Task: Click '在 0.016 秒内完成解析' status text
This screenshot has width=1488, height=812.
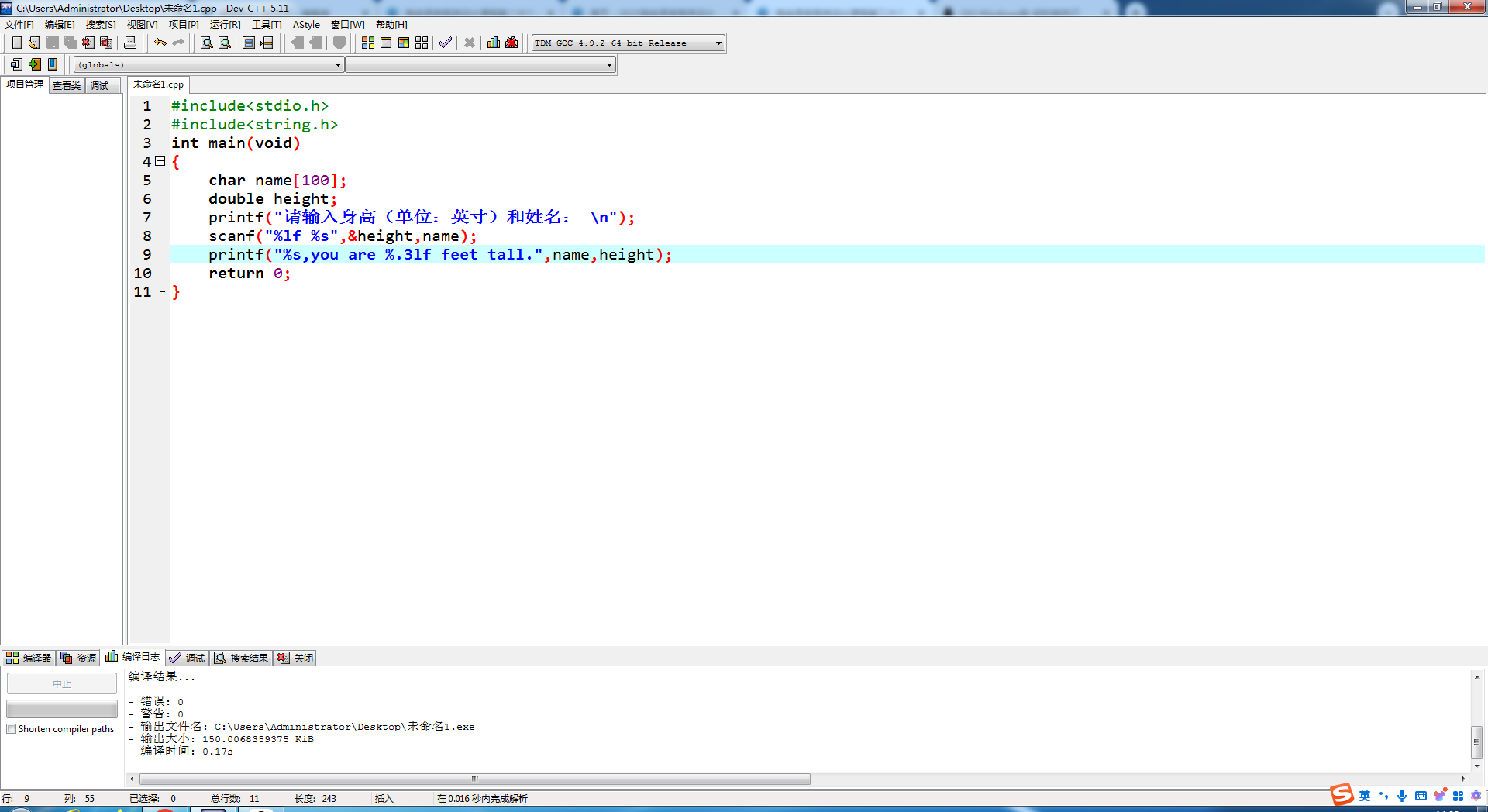Action: click(x=482, y=799)
